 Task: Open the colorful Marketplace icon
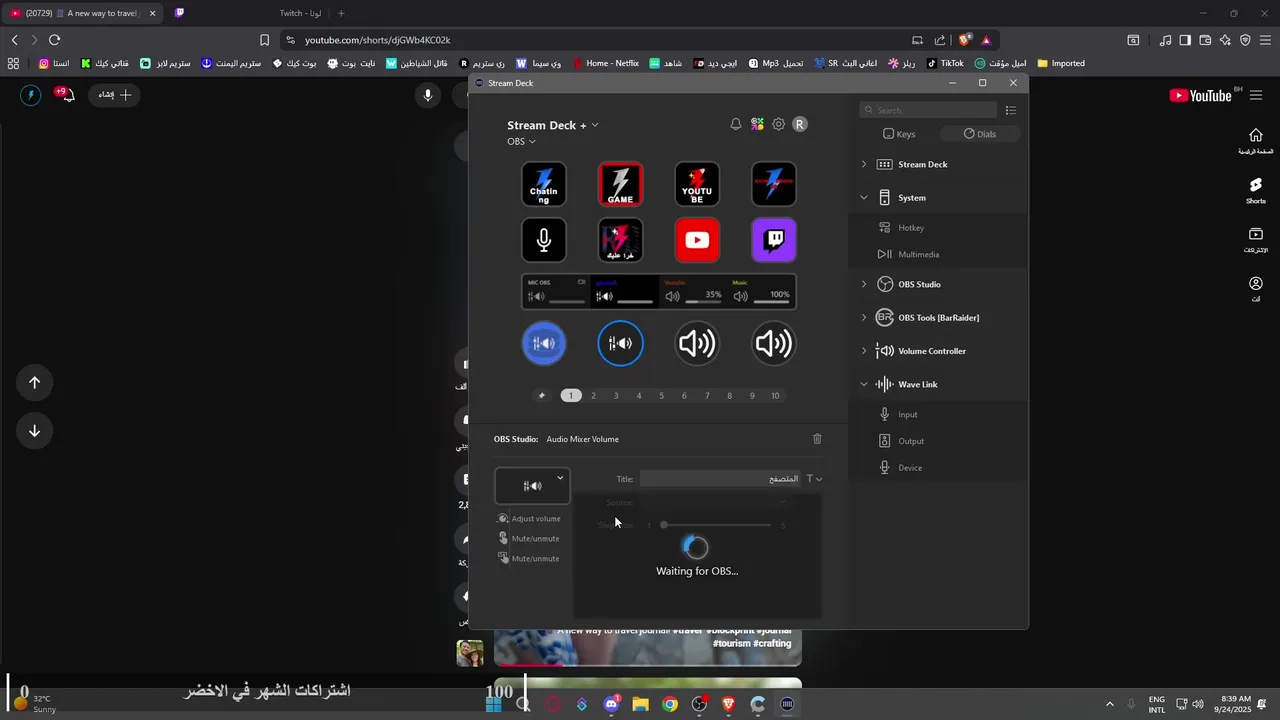coord(757,124)
